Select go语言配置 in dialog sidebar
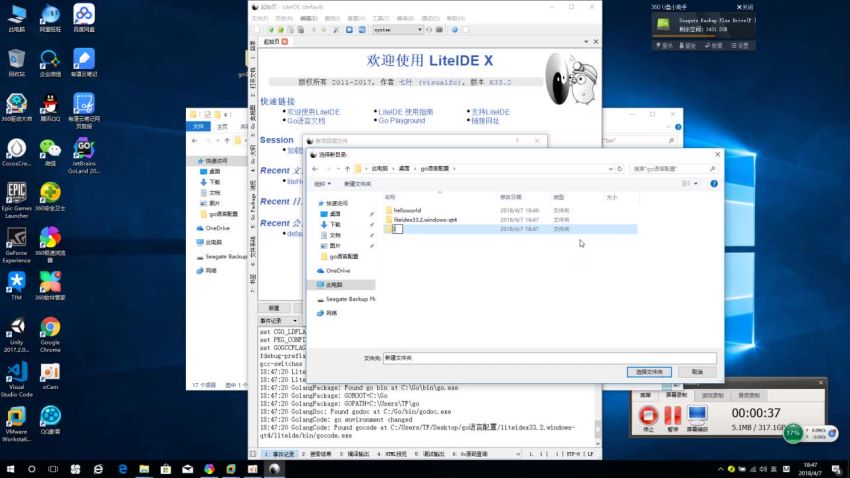The image size is (850, 478). (x=340, y=256)
